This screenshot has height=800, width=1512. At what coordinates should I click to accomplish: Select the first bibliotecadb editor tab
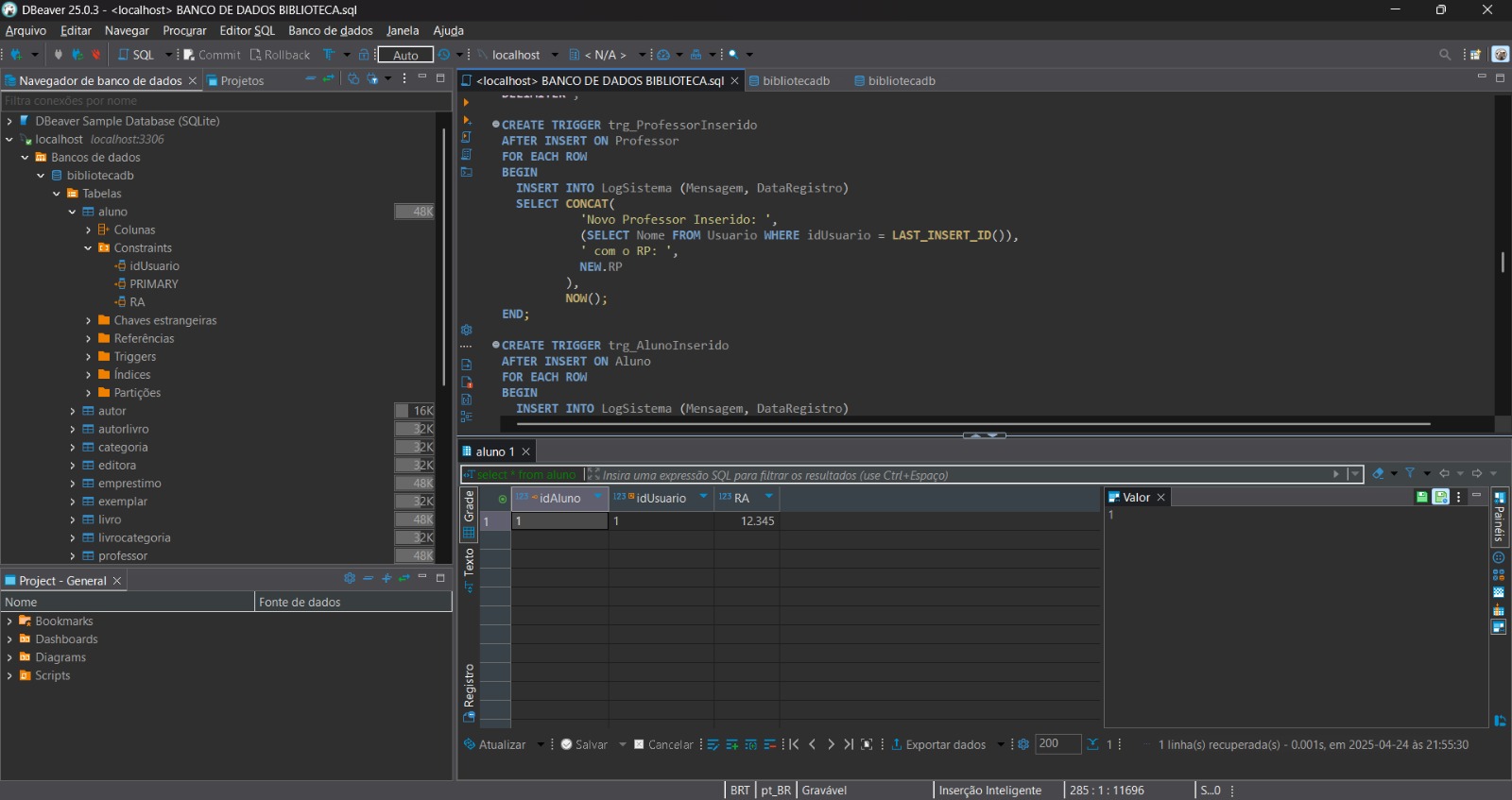789,80
